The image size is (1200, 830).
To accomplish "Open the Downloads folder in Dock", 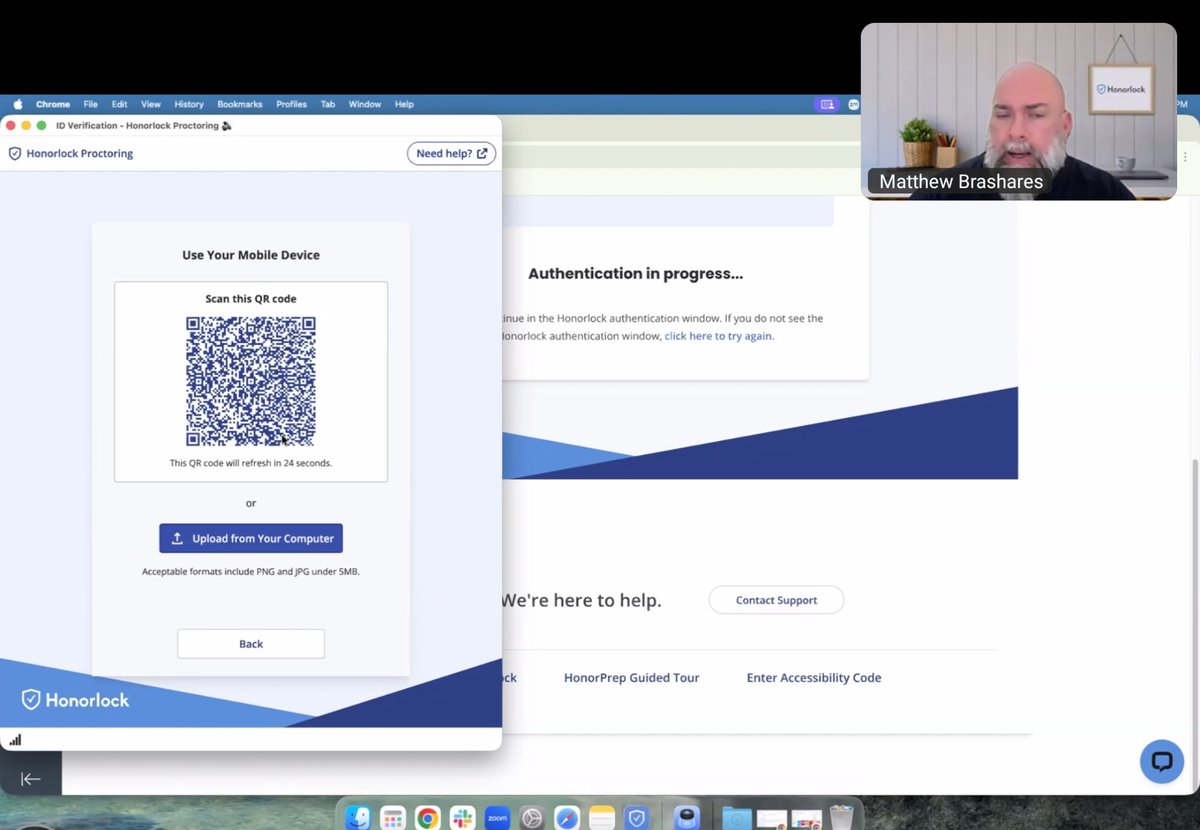I will (737, 818).
